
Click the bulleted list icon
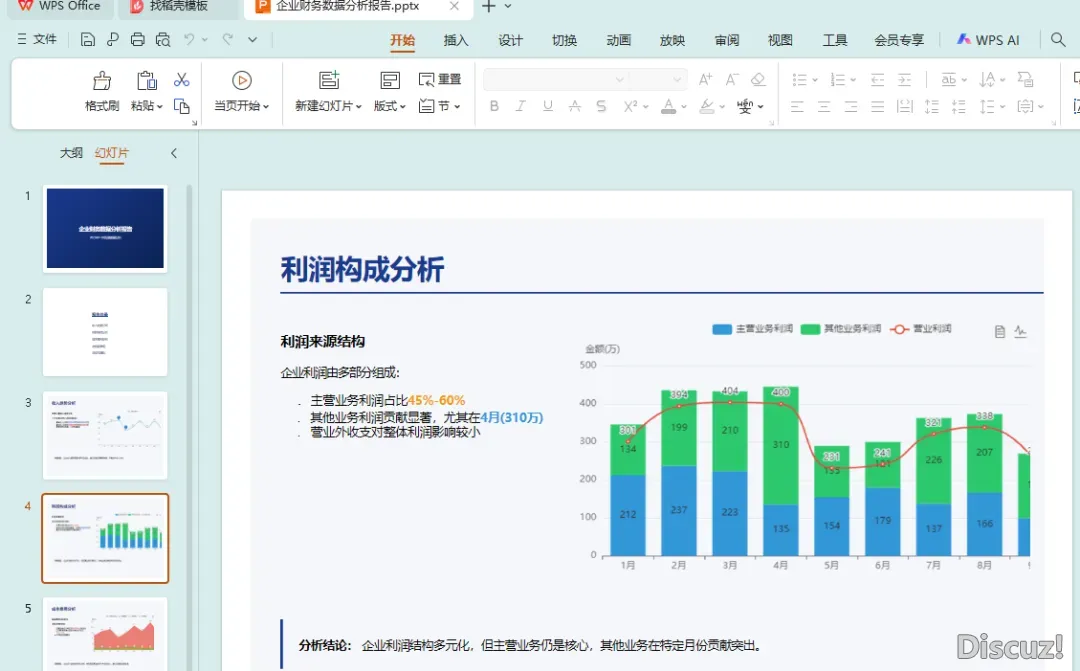(x=799, y=80)
